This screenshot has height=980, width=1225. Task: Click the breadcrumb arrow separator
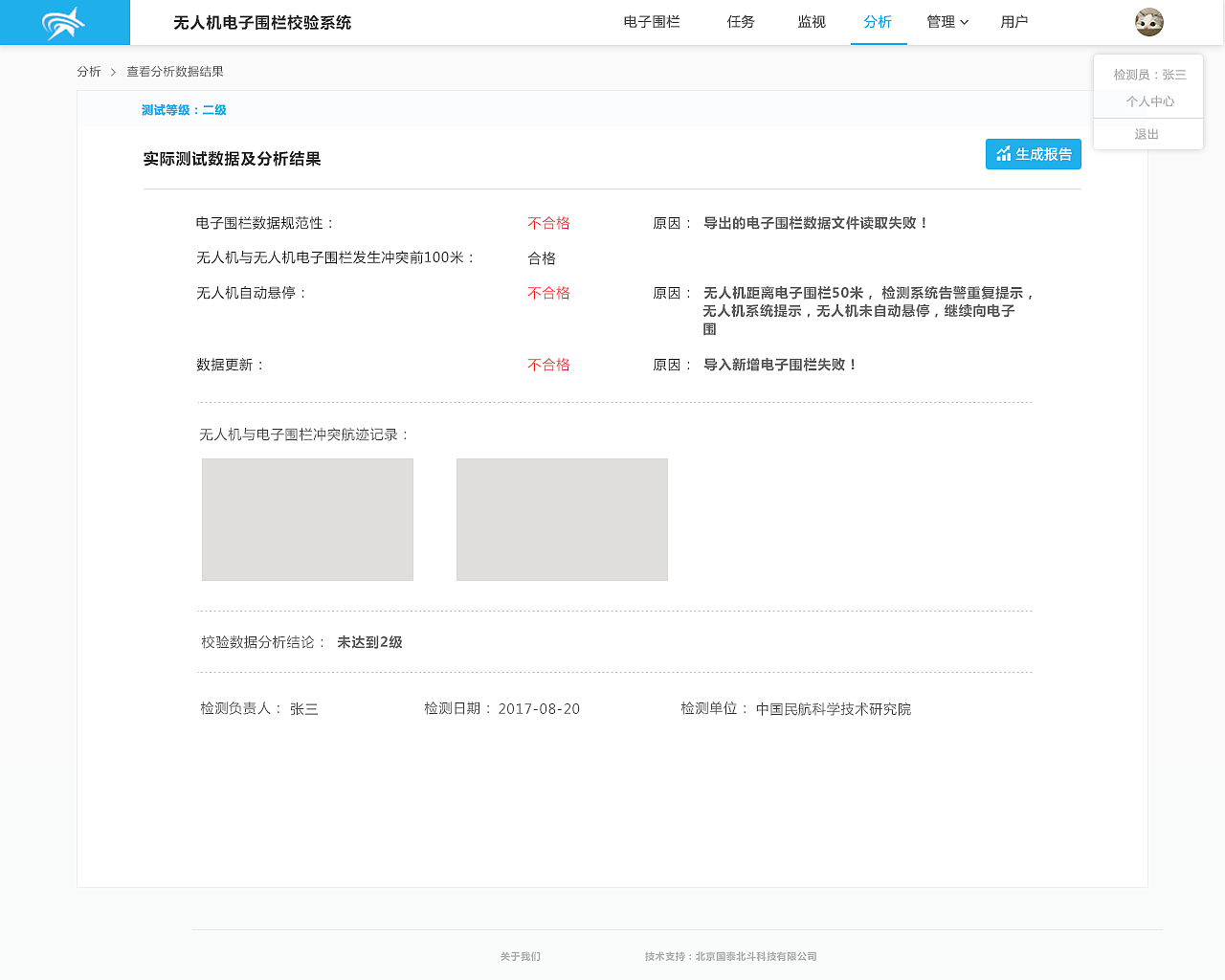point(111,71)
